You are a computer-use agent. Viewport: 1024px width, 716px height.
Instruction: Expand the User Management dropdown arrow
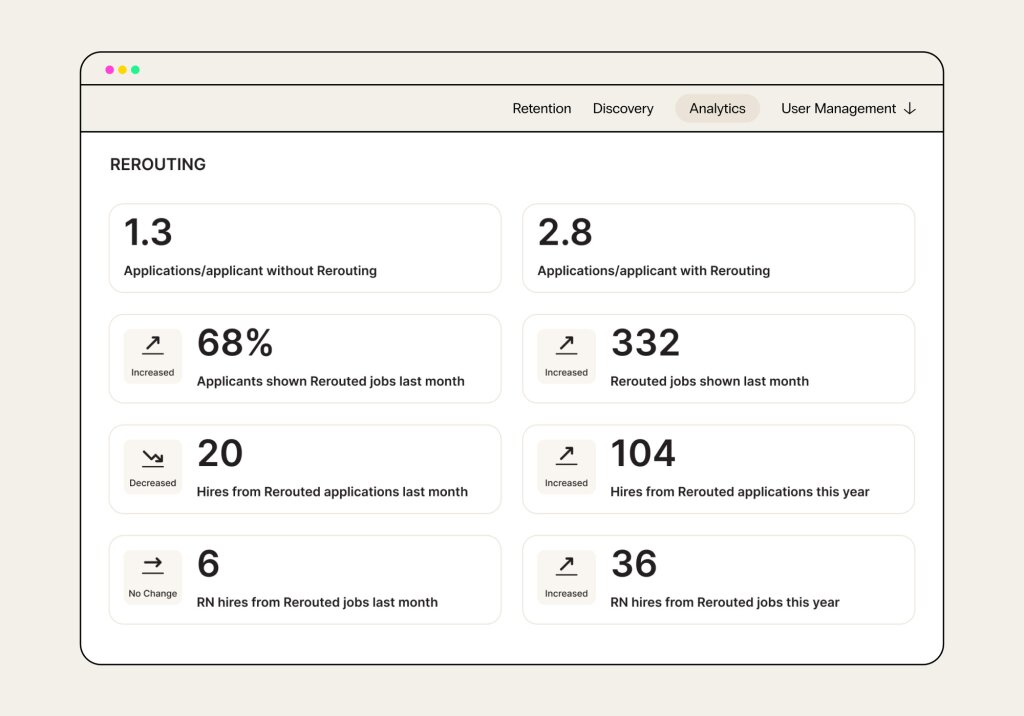tap(909, 108)
